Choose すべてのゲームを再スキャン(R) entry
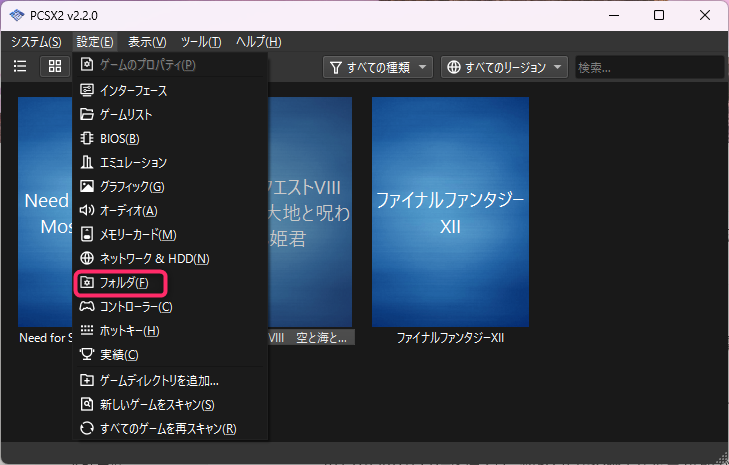The image size is (729, 465). pyautogui.click(x=170, y=428)
